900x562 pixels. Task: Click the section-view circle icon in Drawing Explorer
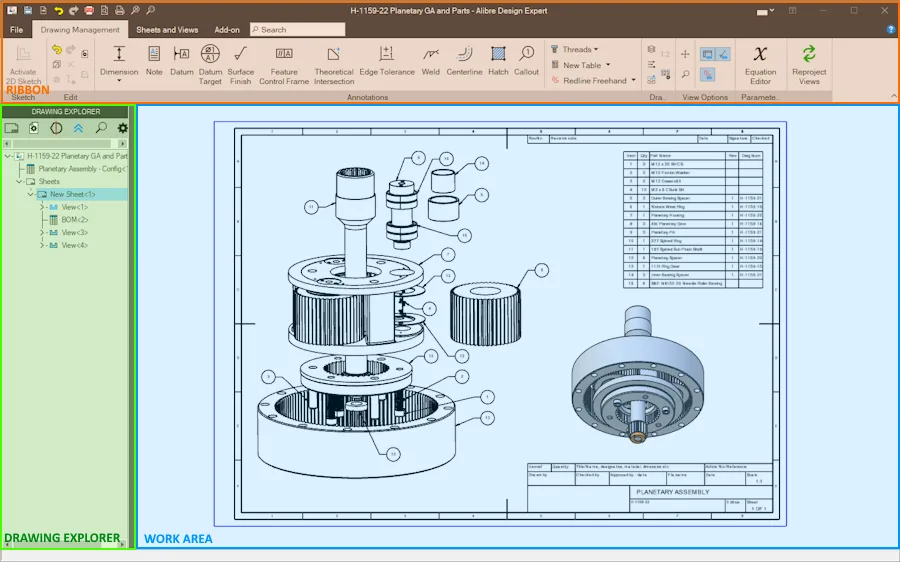56,128
